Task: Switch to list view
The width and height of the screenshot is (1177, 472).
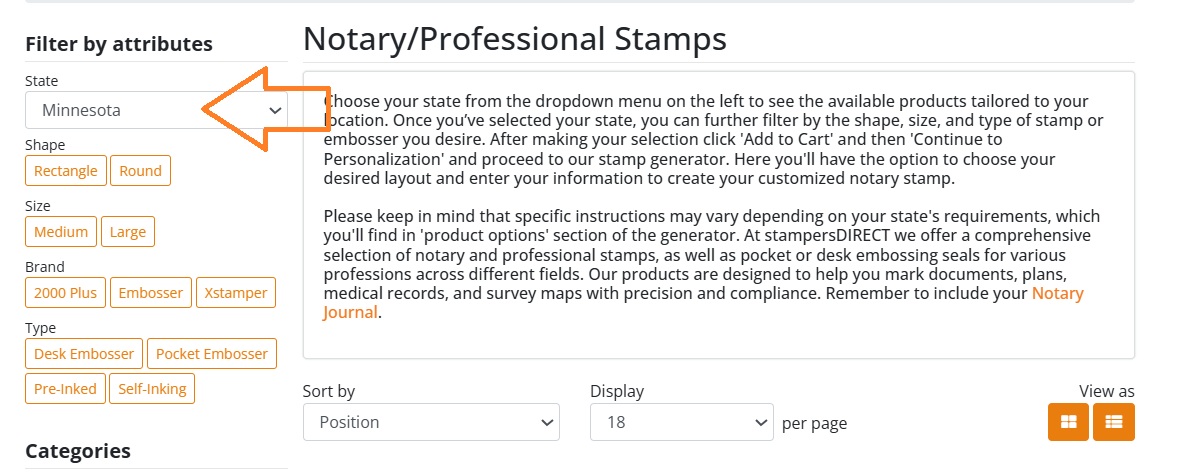Action: [x=1113, y=422]
